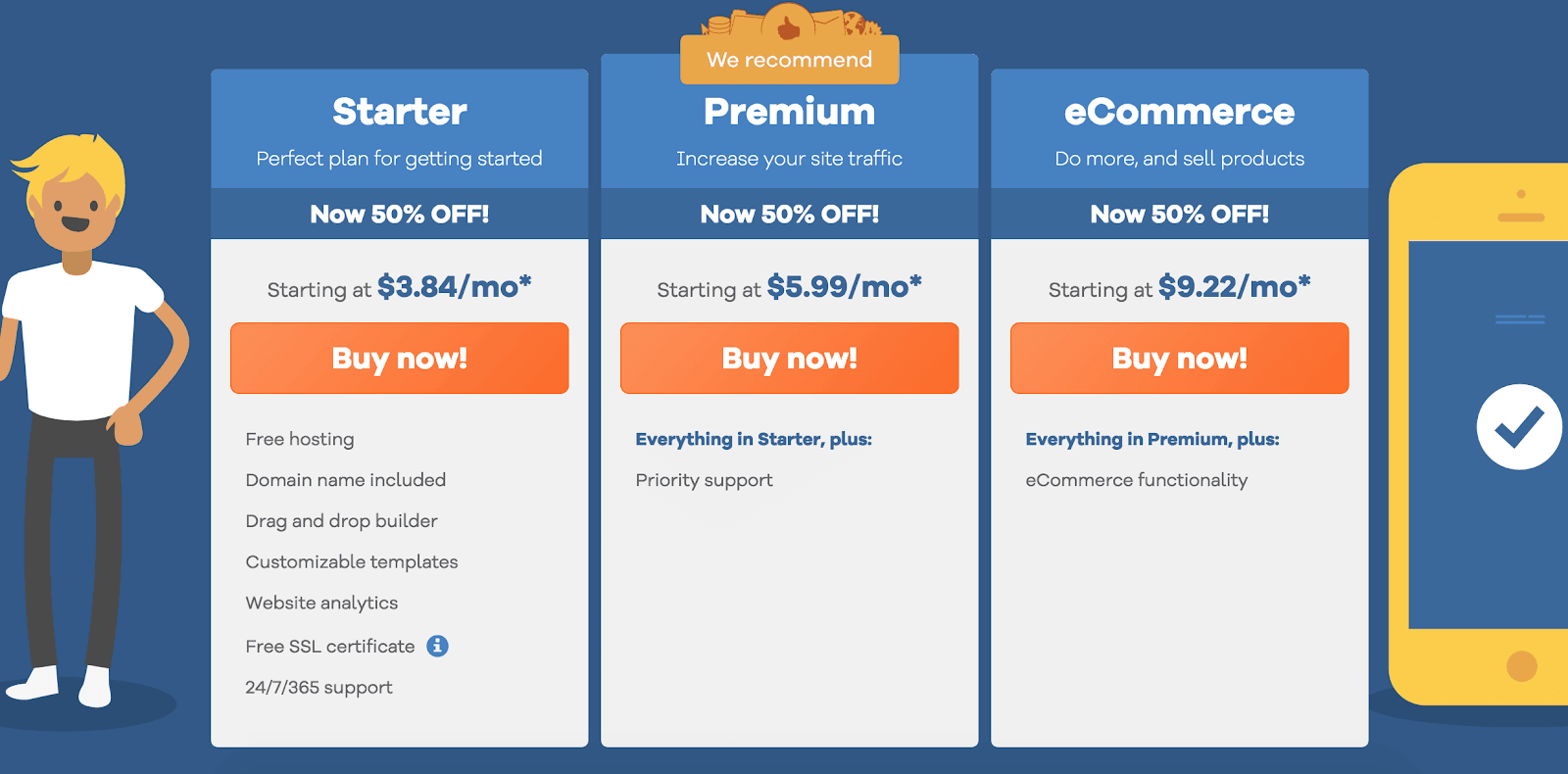Click the thumbs-up icon above We recommend
Image resolution: width=1568 pixels, height=774 pixels.
coord(789,23)
